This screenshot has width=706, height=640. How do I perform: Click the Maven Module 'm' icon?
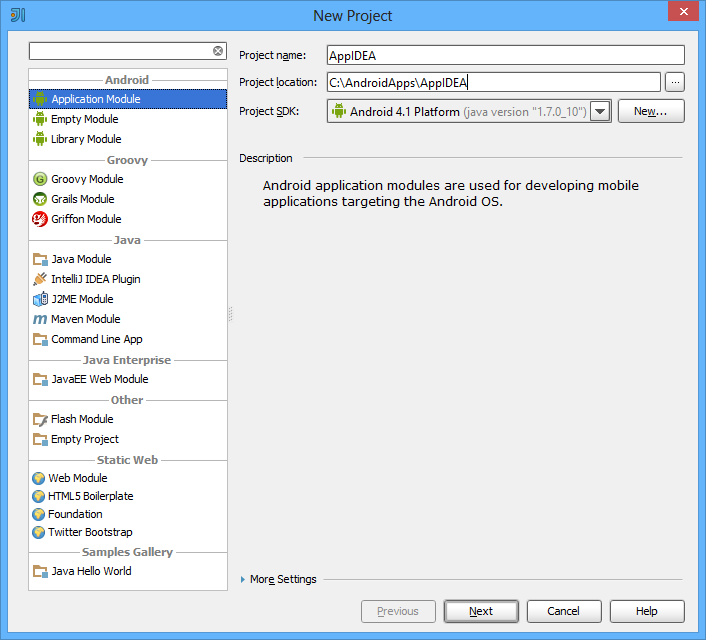coord(40,319)
